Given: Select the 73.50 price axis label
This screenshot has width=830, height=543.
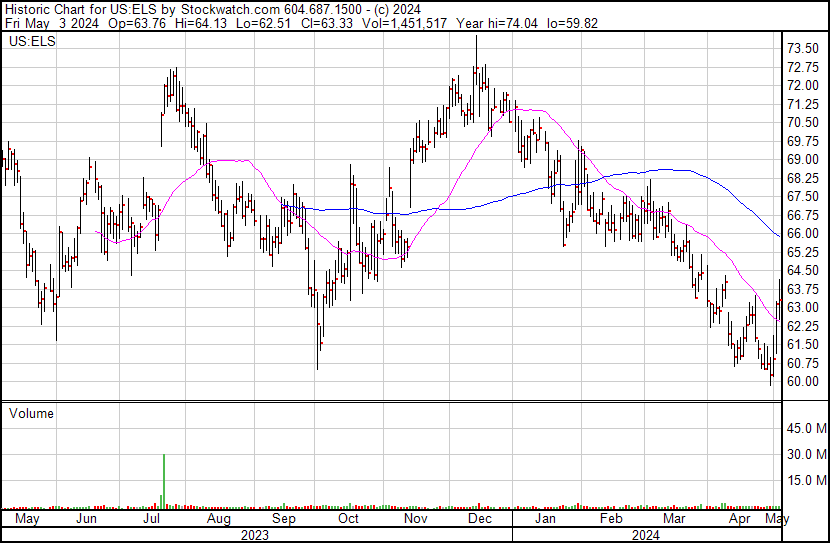Looking at the screenshot, I should (804, 49).
